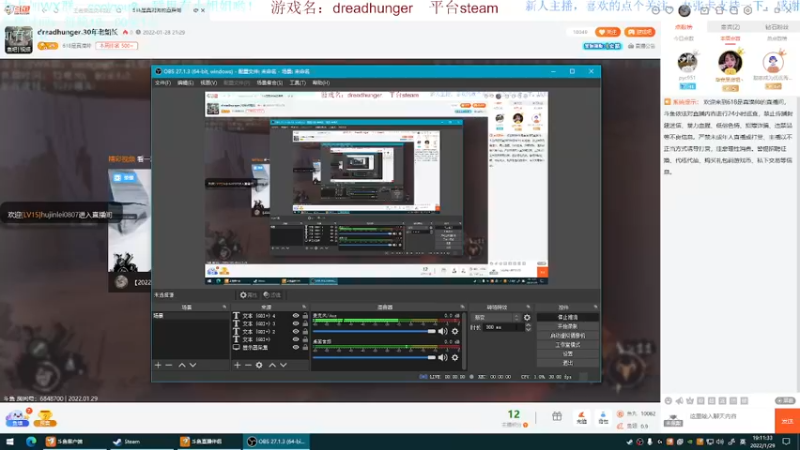Toggle visibility of the fourth text (GDI+) source
The image size is (800, 450).
(x=295, y=339)
